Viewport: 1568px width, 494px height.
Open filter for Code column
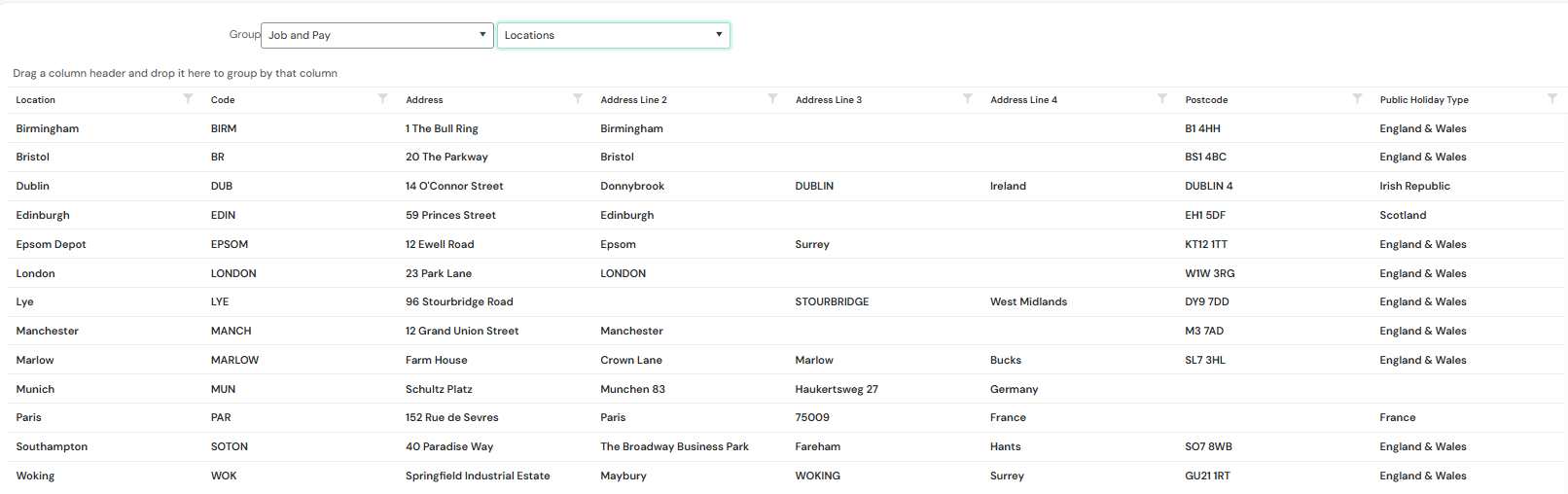pos(382,99)
